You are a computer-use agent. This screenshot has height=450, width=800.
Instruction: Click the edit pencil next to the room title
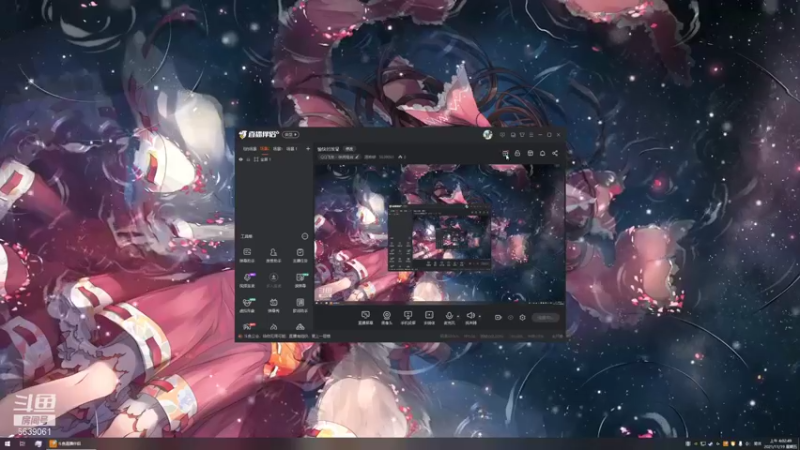coord(357,157)
